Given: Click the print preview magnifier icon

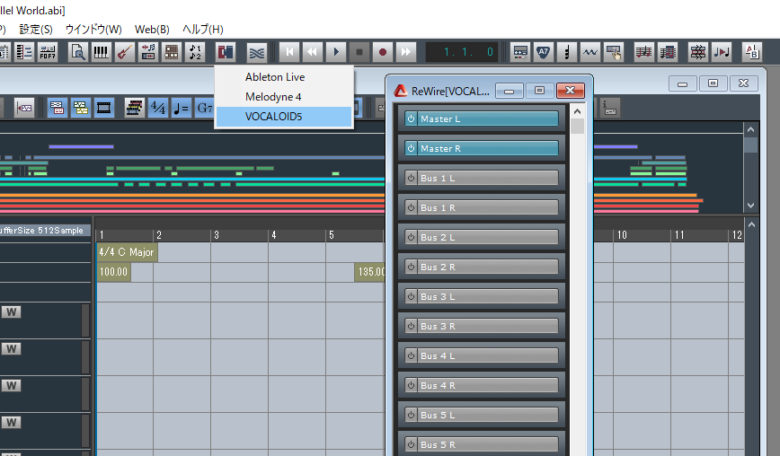Looking at the screenshot, I should (x=77, y=51).
